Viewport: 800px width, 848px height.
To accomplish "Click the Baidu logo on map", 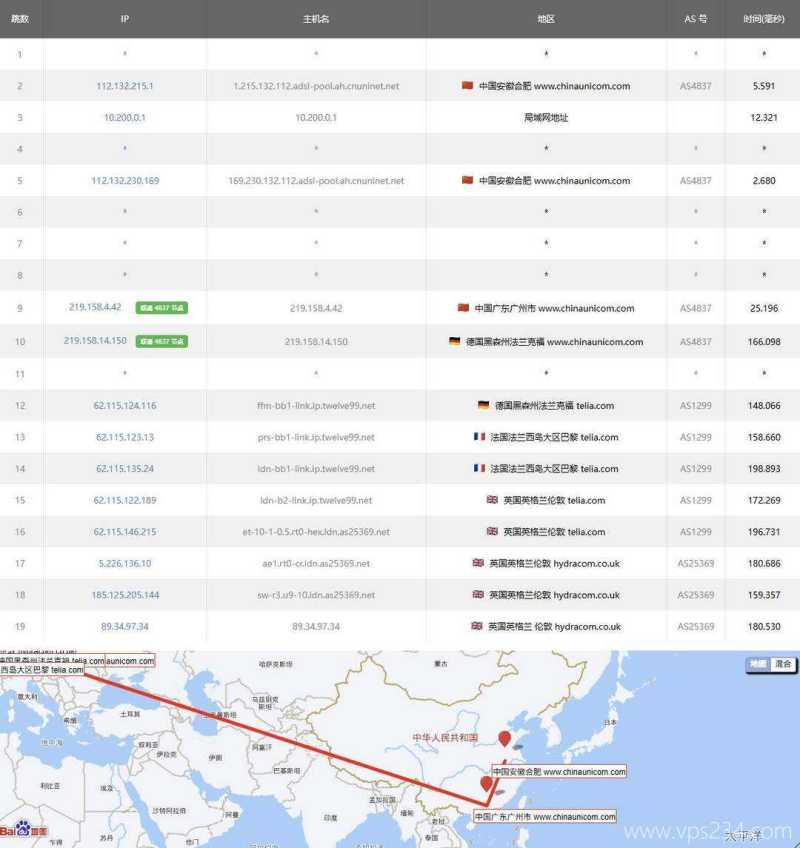I will 21,830.
